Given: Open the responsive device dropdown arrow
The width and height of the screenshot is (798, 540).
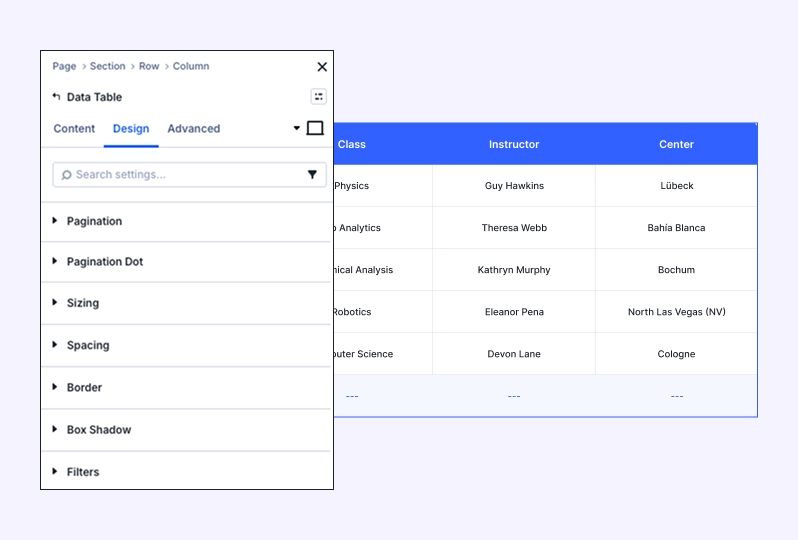Looking at the screenshot, I should point(297,128).
